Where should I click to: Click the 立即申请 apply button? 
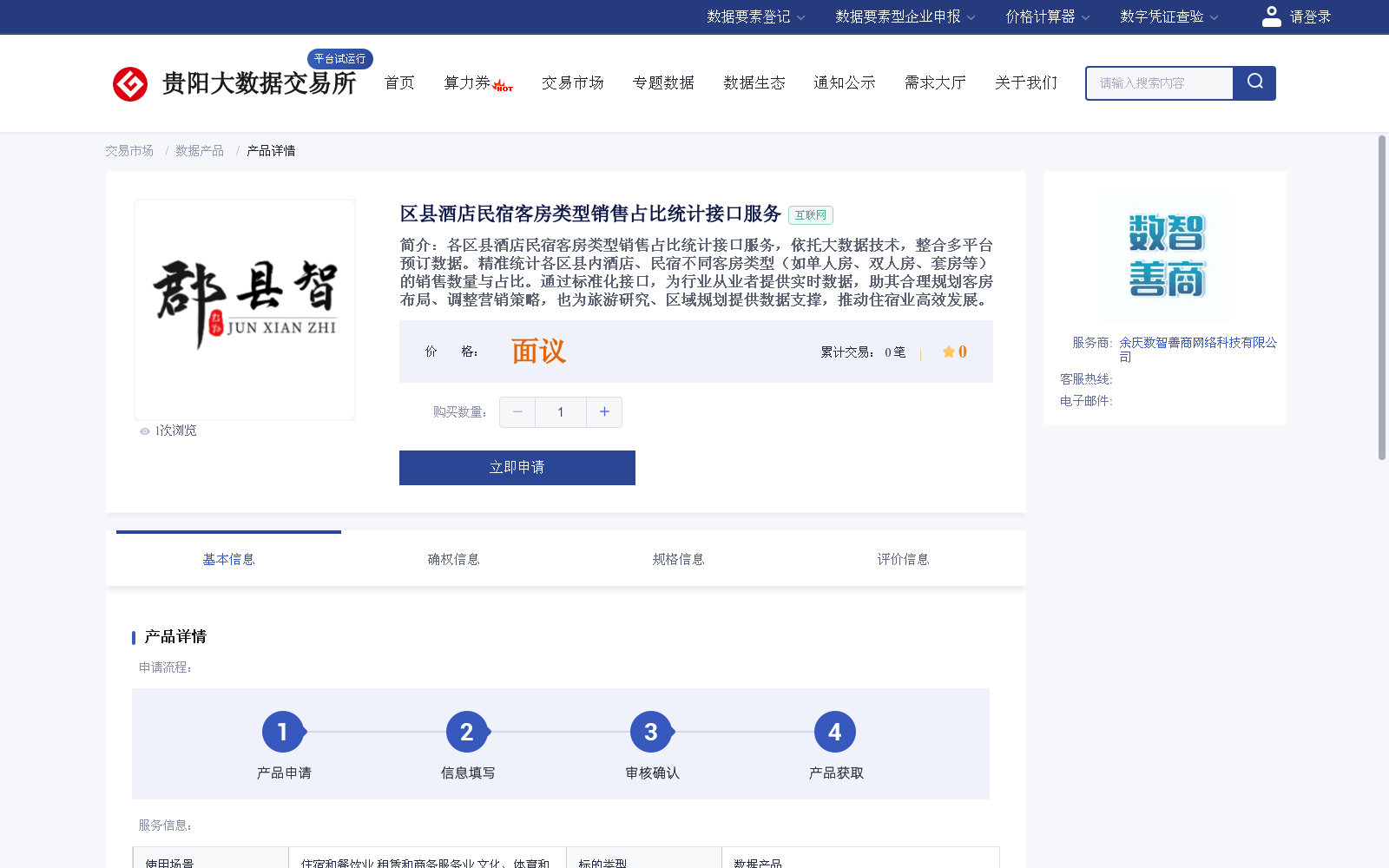[517, 467]
